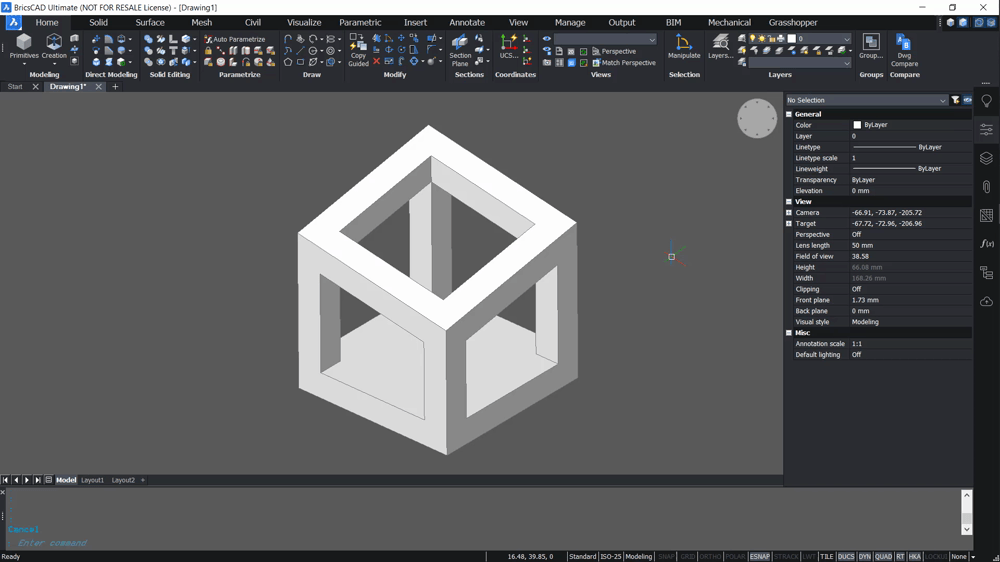
Task: Activate the Manipulate tool
Action: [684, 47]
